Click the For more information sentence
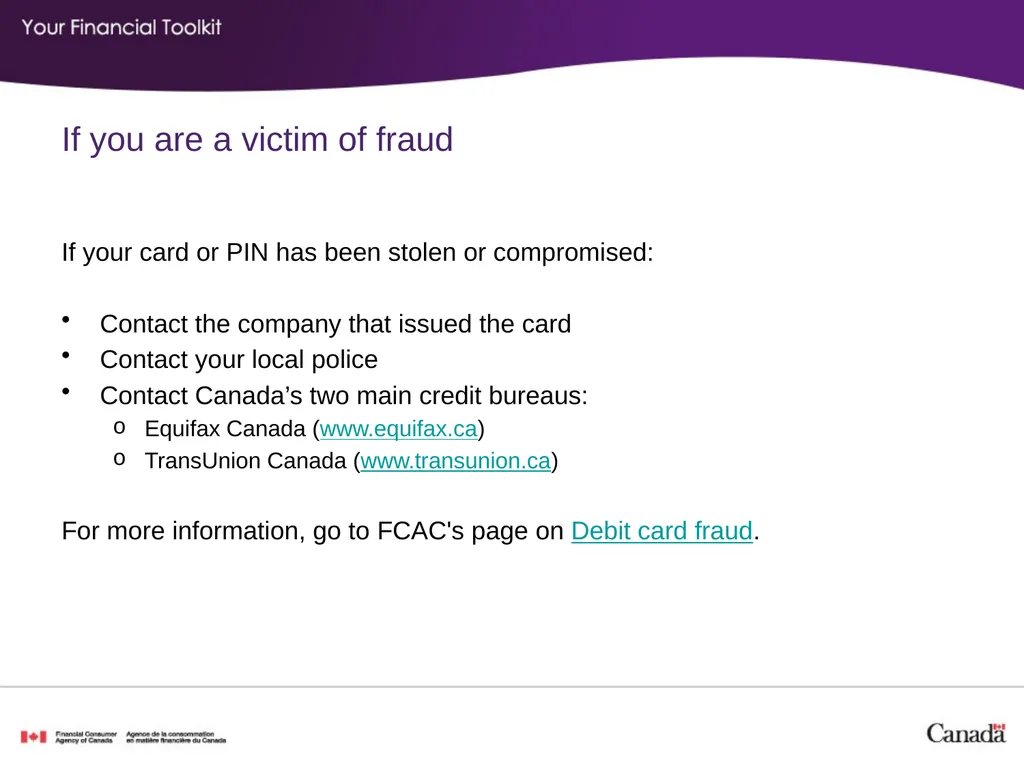Screen dimensions: 1024x768 [411, 531]
